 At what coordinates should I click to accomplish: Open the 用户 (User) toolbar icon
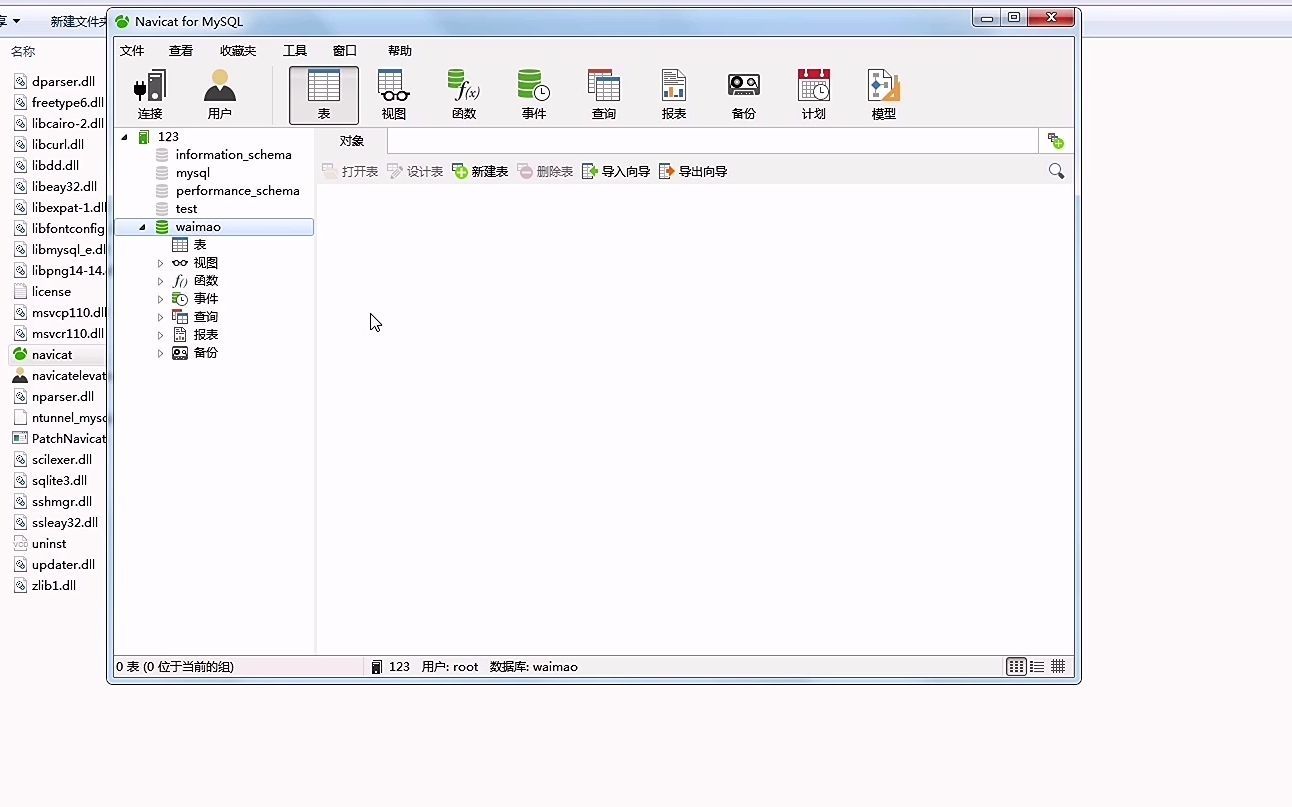[x=220, y=95]
